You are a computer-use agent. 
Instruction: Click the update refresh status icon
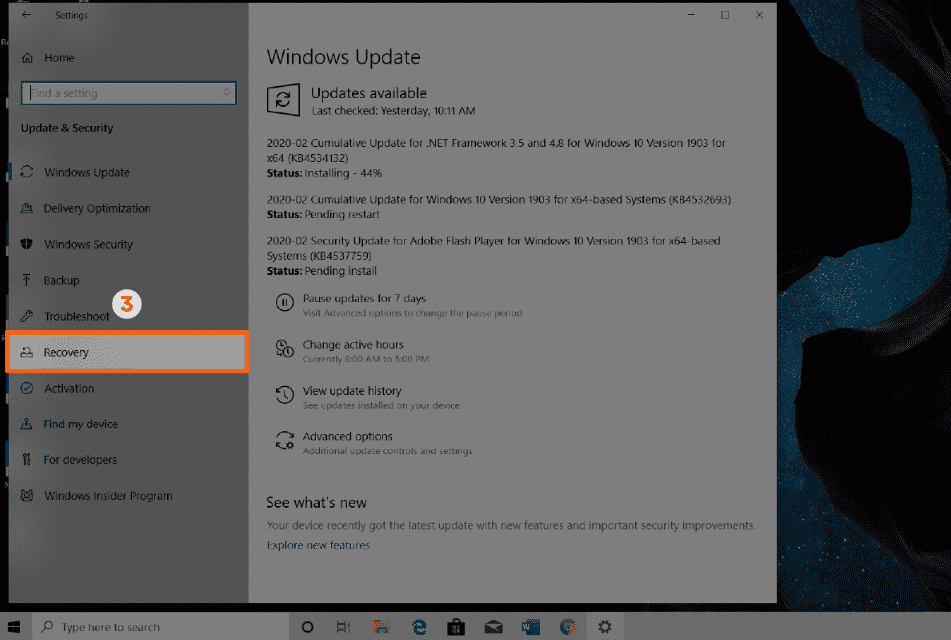point(283,99)
